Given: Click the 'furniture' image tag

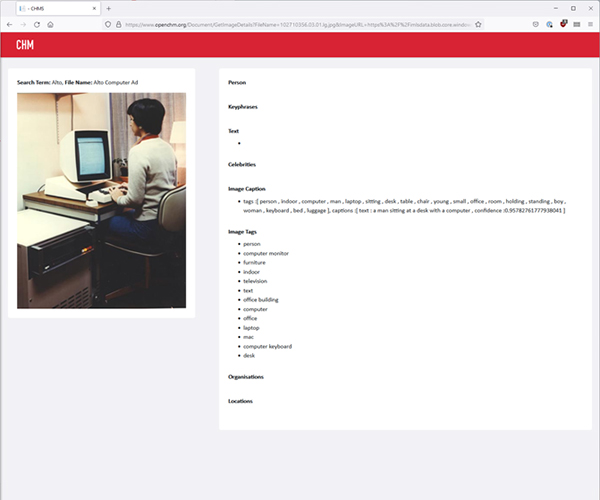Looking at the screenshot, I should 254,262.
